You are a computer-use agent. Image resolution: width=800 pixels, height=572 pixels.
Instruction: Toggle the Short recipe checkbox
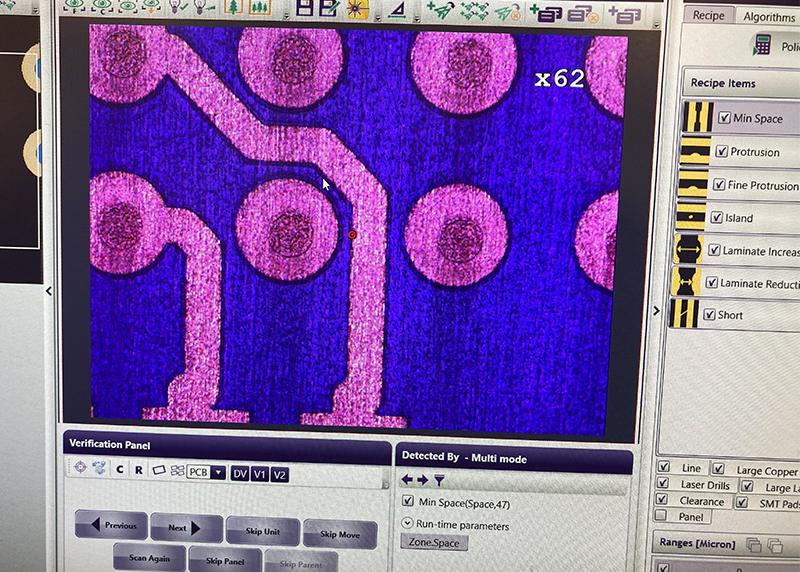(x=709, y=314)
